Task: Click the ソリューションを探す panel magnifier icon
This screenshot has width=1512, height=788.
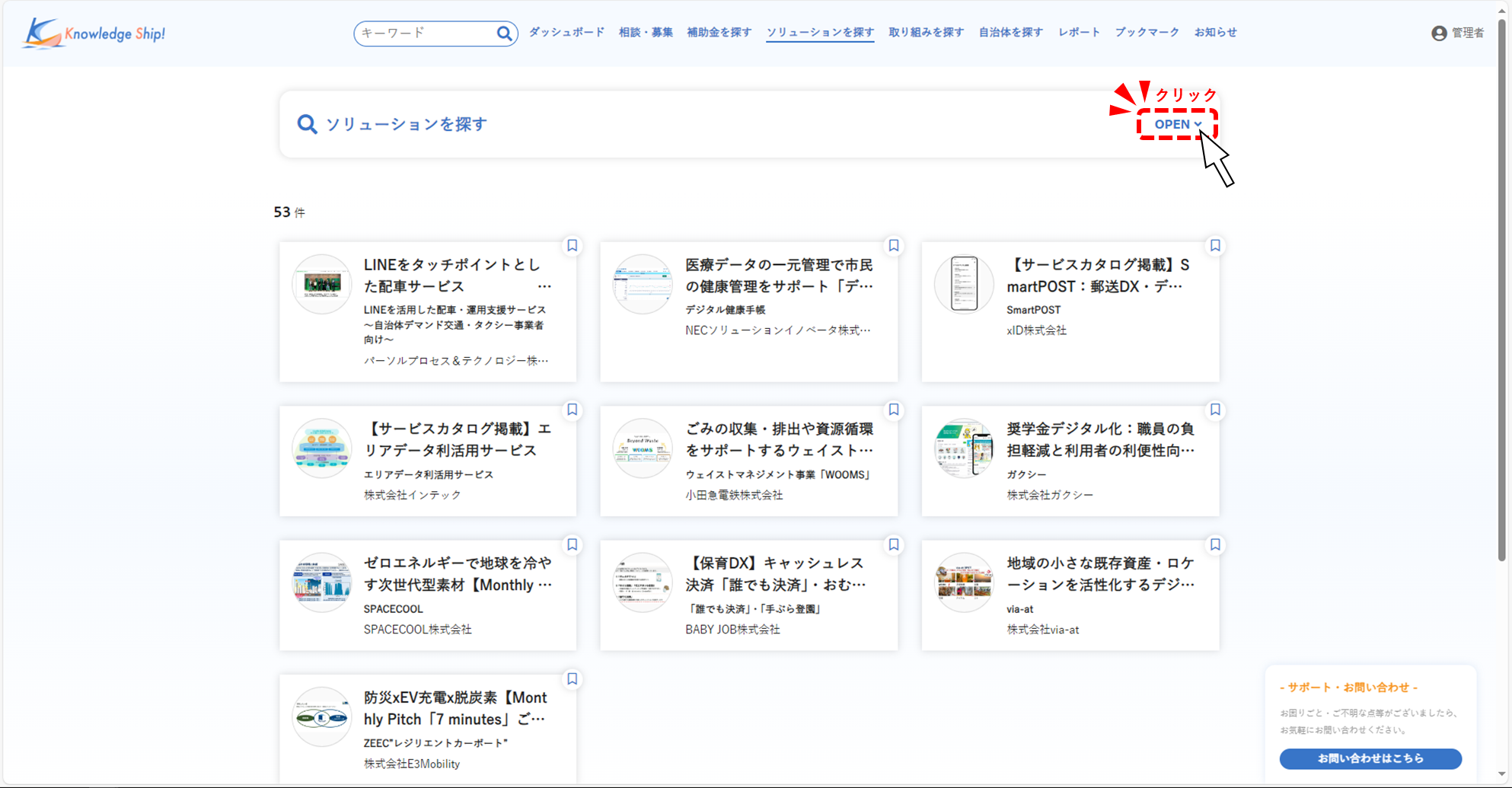Action: (x=307, y=124)
